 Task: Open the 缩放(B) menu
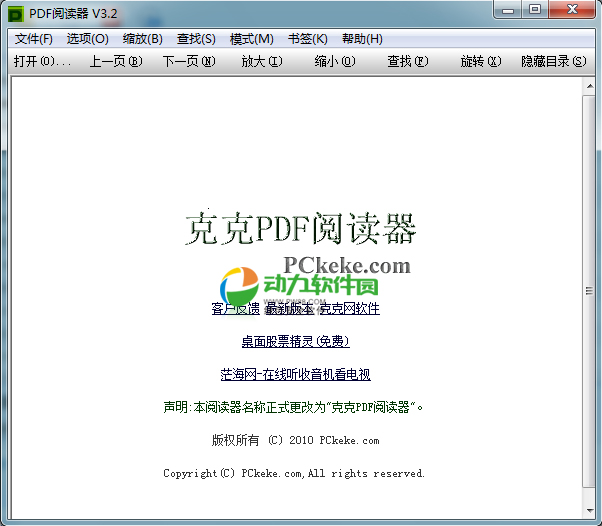pos(142,39)
